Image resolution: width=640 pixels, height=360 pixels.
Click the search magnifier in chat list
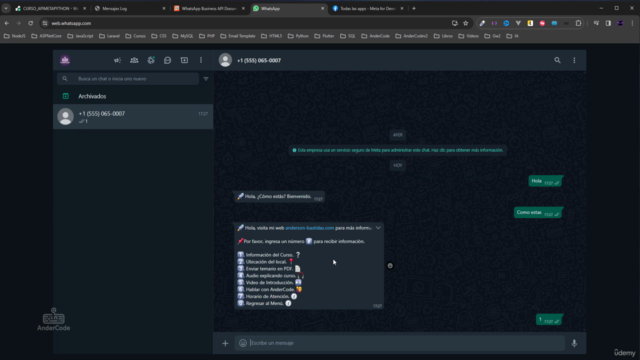pyautogui.click(x=65, y=79)
